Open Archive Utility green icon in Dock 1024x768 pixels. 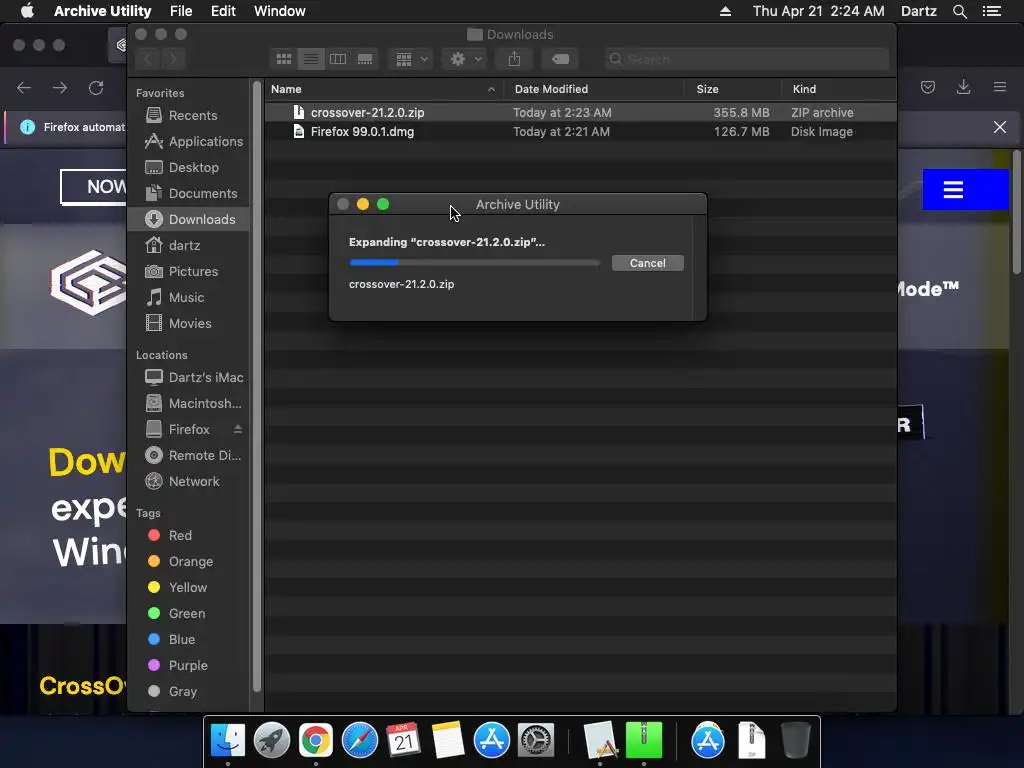pyautogui.click(x=644, y=740)
